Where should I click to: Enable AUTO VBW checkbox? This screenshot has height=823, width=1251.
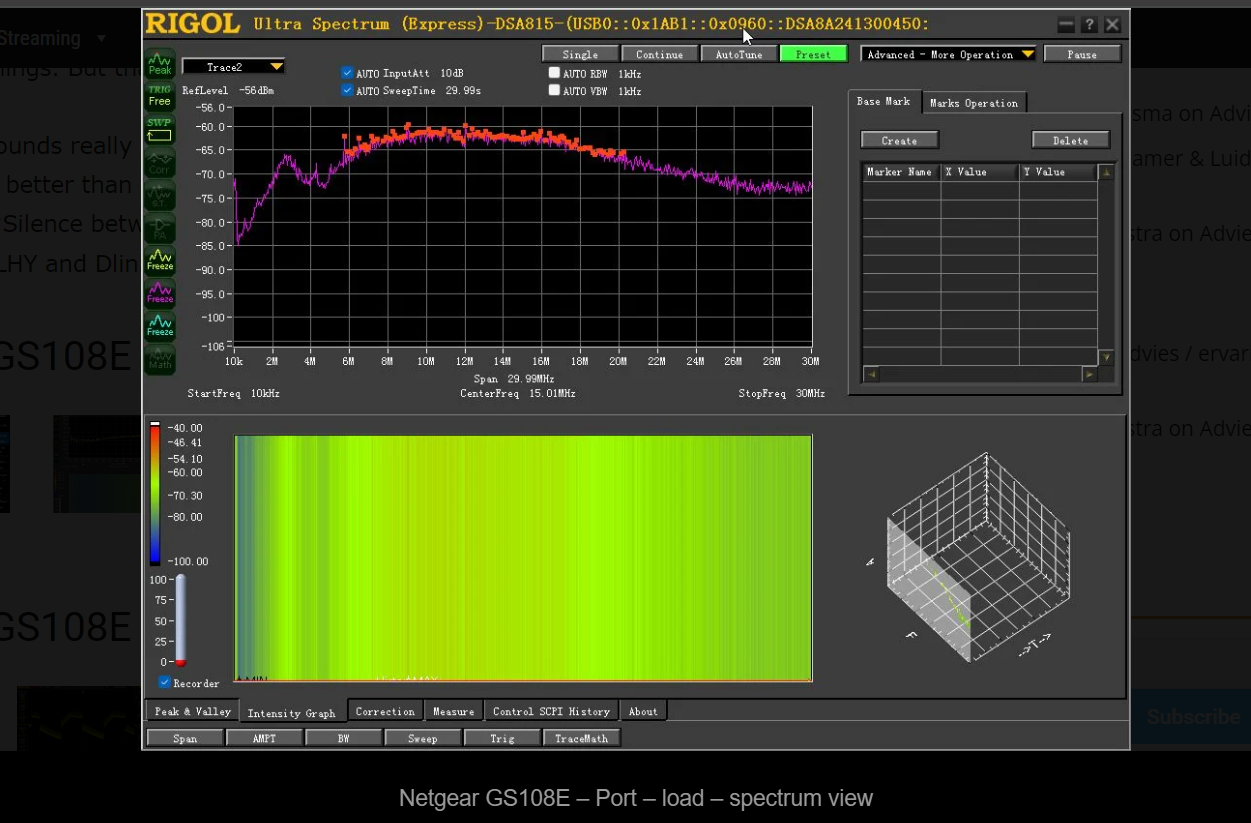pos(554,91)
